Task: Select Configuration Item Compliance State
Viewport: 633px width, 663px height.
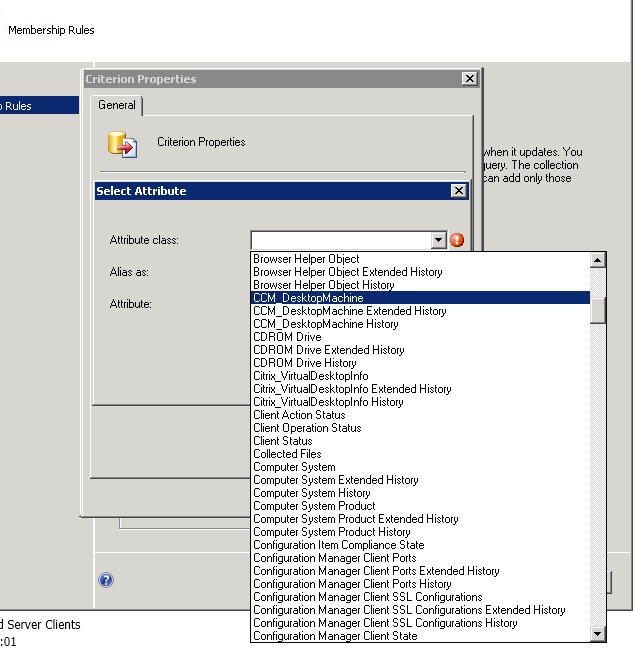Action: coord(338,545)
